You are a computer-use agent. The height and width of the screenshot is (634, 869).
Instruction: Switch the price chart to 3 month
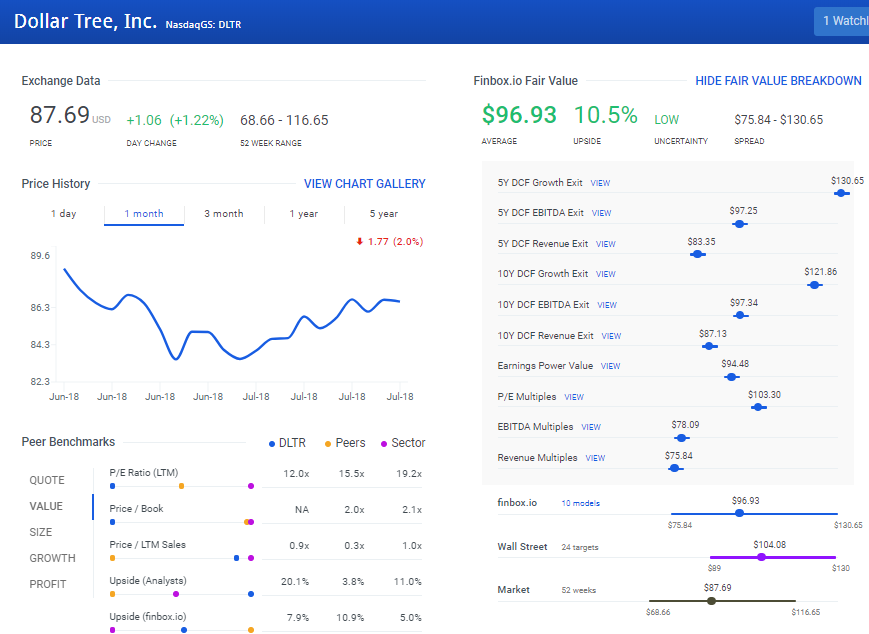224,214
